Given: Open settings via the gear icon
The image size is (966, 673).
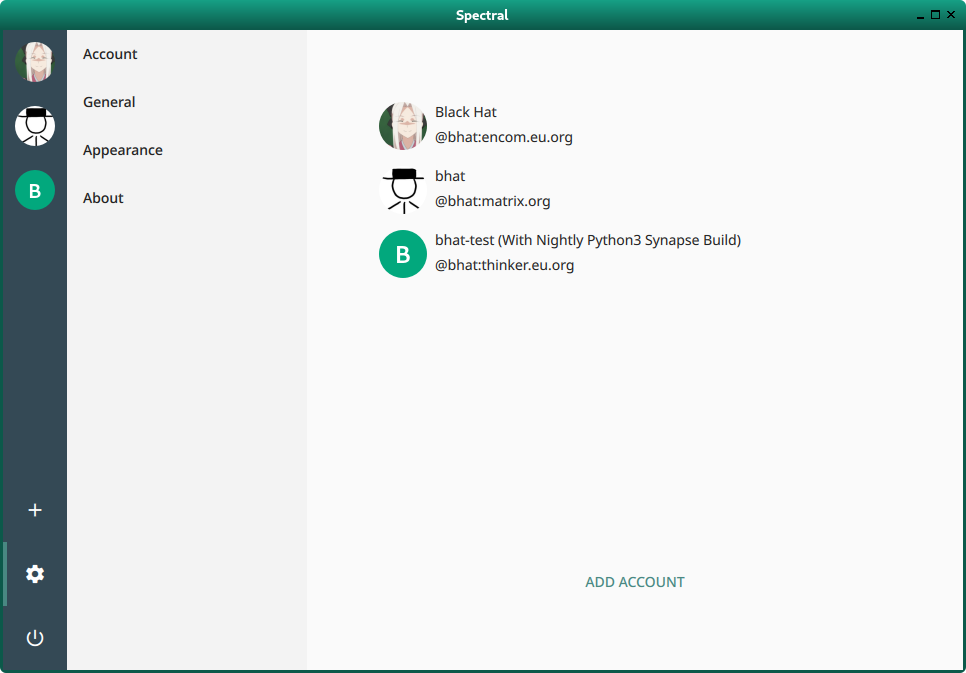Looking at the screenshot, I should pyautogui.click(x=35, y=574).
